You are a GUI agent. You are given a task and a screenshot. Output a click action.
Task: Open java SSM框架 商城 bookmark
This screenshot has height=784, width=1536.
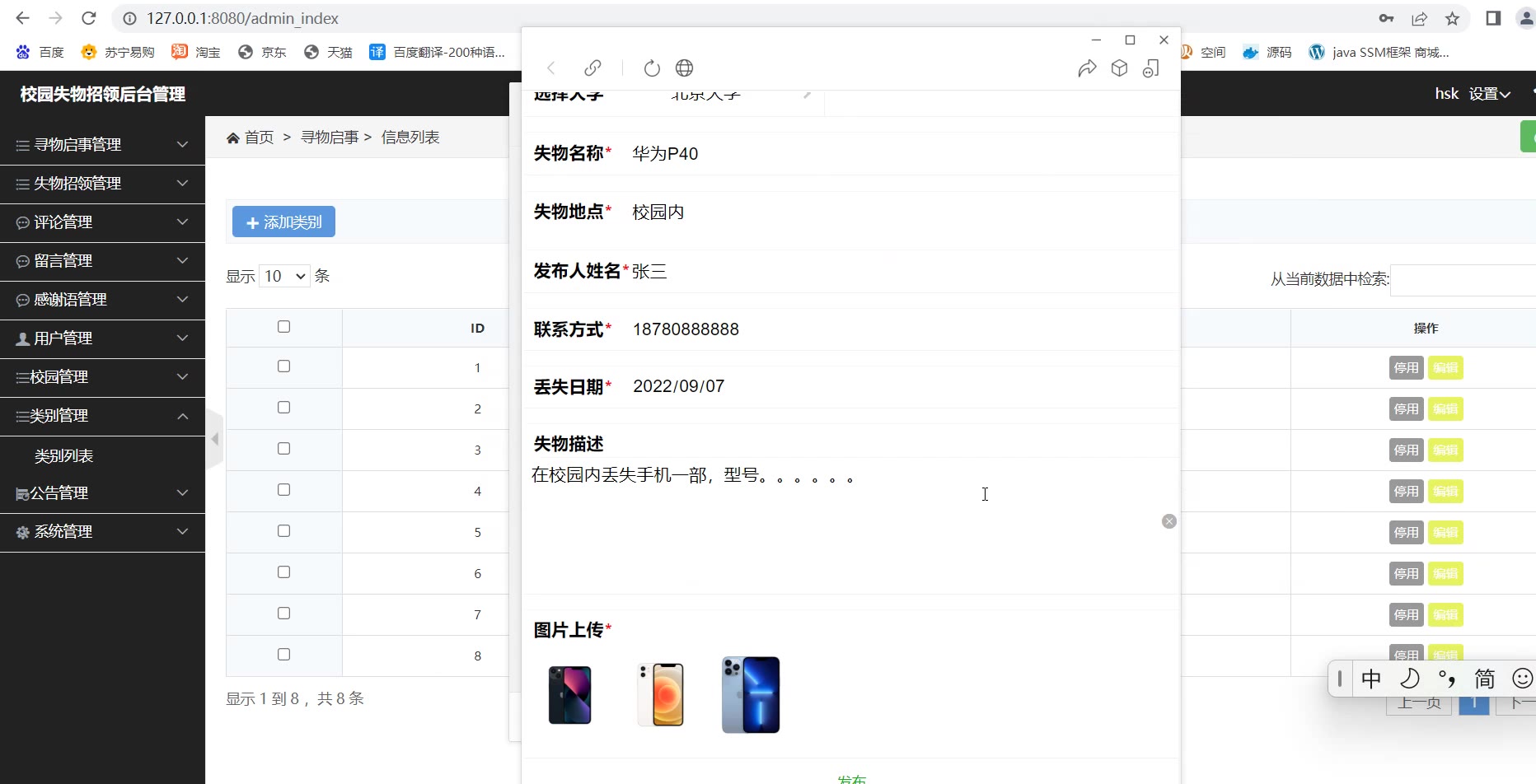pyautogui.click(x=1379, y=52)
